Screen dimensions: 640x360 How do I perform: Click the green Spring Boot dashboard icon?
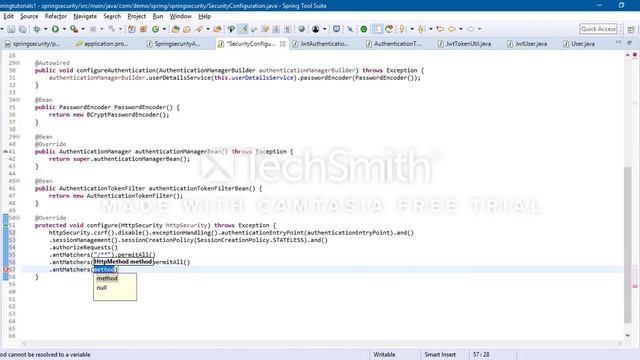(x=364, y=29)
